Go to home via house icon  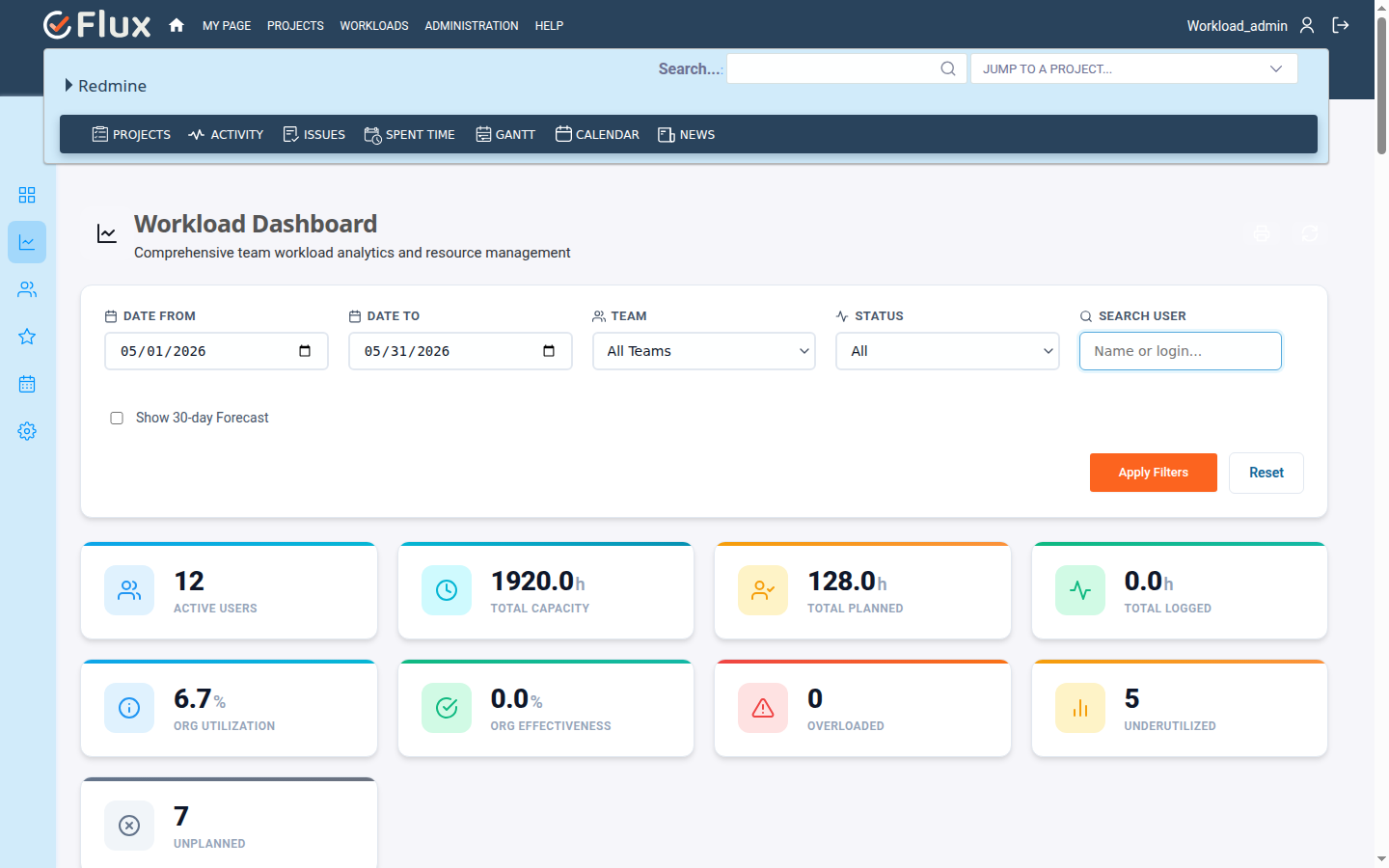click(x=177, y=25)
